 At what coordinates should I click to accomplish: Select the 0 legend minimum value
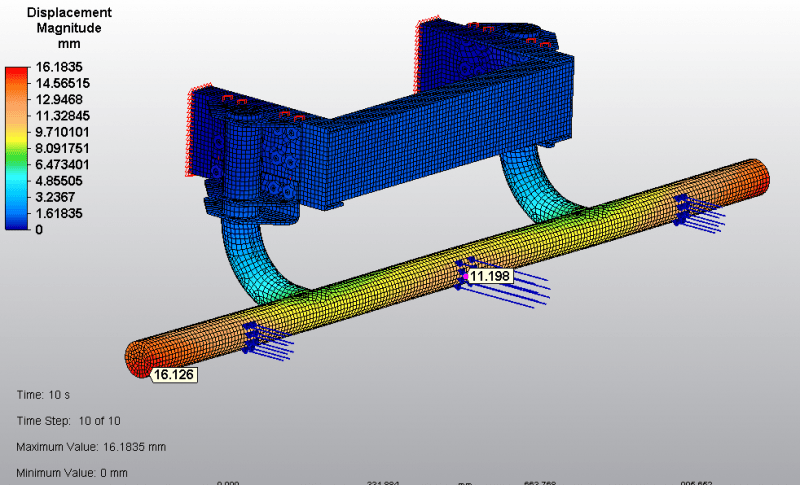[x=39, y=229]
